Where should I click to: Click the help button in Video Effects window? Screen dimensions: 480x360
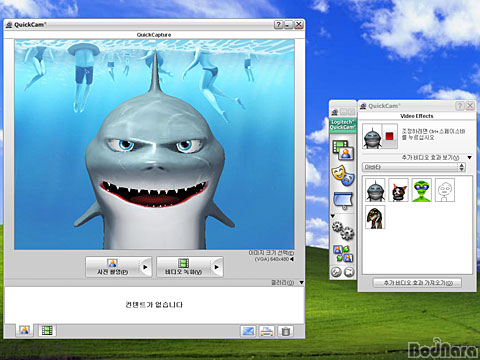(460, 106)
